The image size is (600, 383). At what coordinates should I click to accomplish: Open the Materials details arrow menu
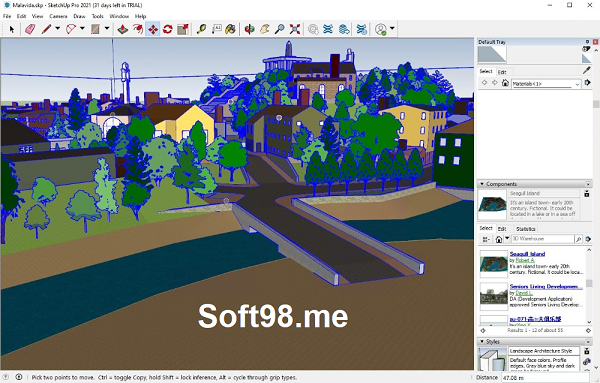[587, 83]
